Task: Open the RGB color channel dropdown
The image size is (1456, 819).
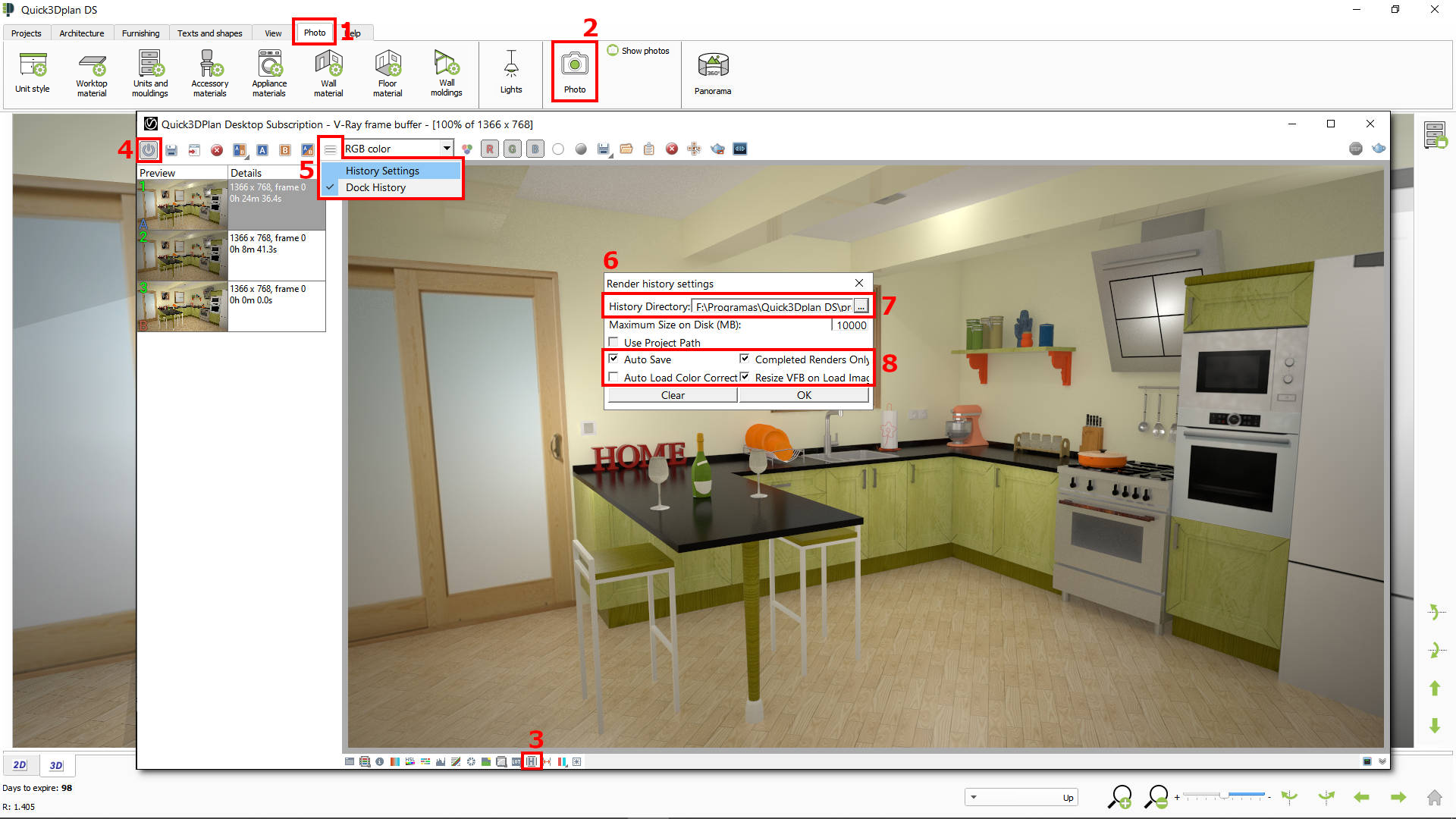Action: pyautogui.click(x=447, y=148)
